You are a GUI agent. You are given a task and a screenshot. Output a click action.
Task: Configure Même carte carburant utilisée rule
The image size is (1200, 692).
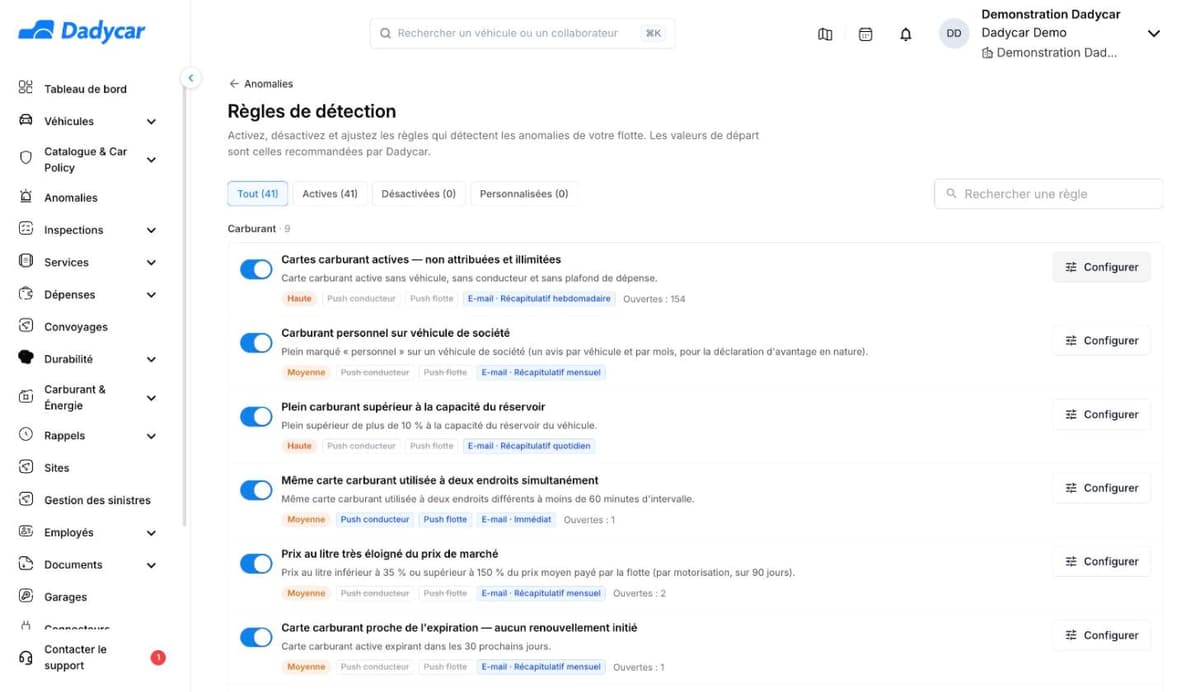(1101, 488)
